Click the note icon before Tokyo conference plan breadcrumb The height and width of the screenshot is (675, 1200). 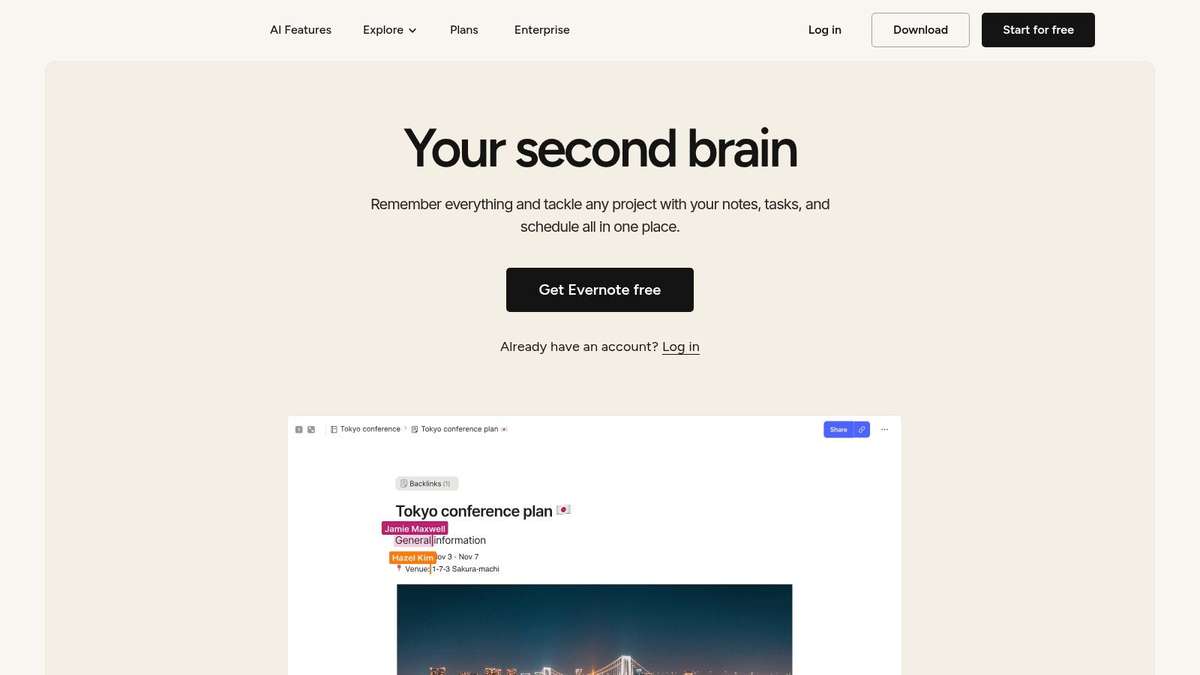pyautogui.click(x=415, y=429)
